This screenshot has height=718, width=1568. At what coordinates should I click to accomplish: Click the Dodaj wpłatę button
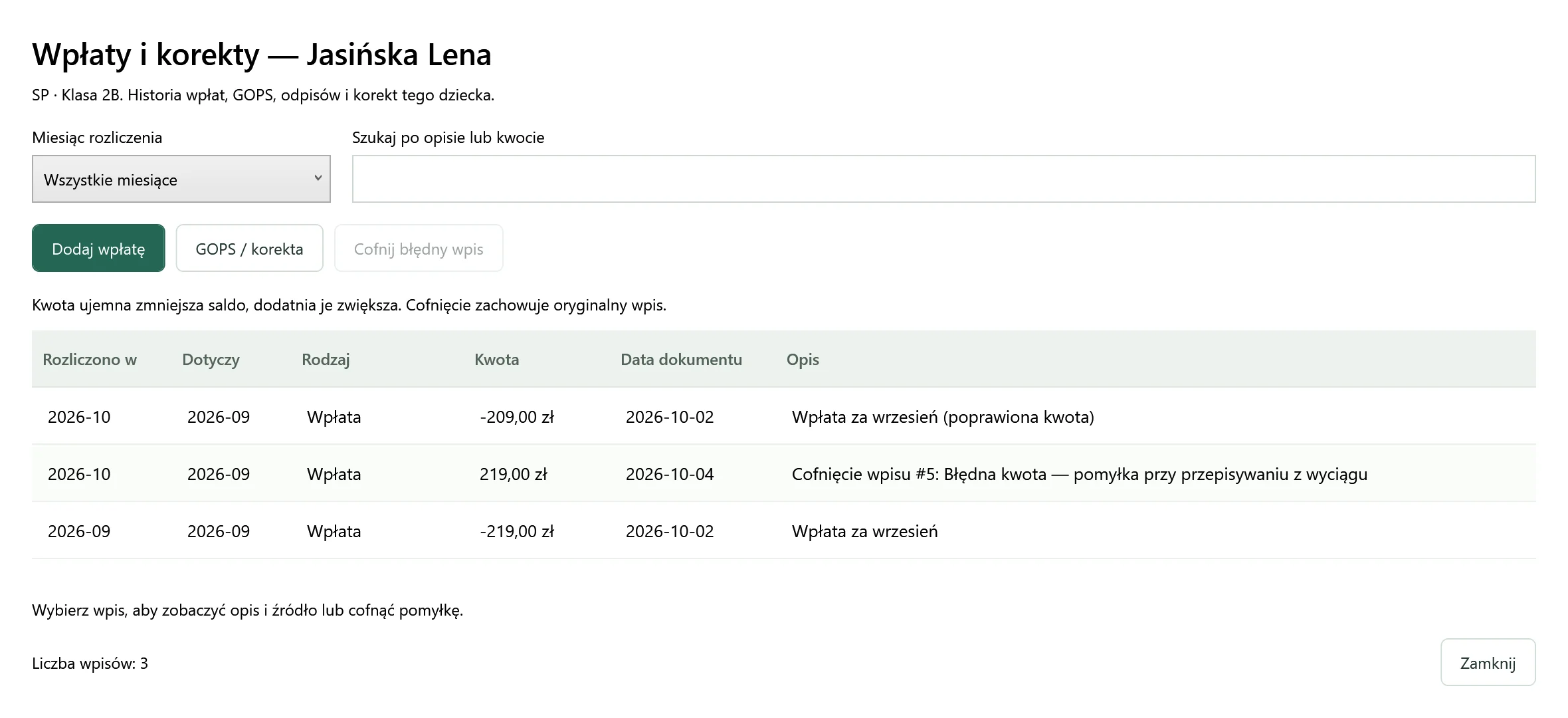click(98, 248)
